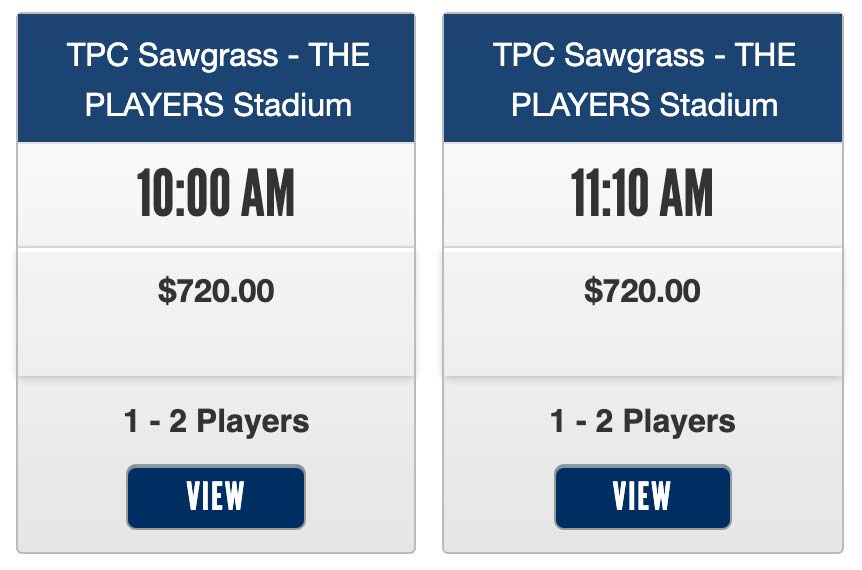Click the $720.00 price on the 10:00 AM card

216,291
